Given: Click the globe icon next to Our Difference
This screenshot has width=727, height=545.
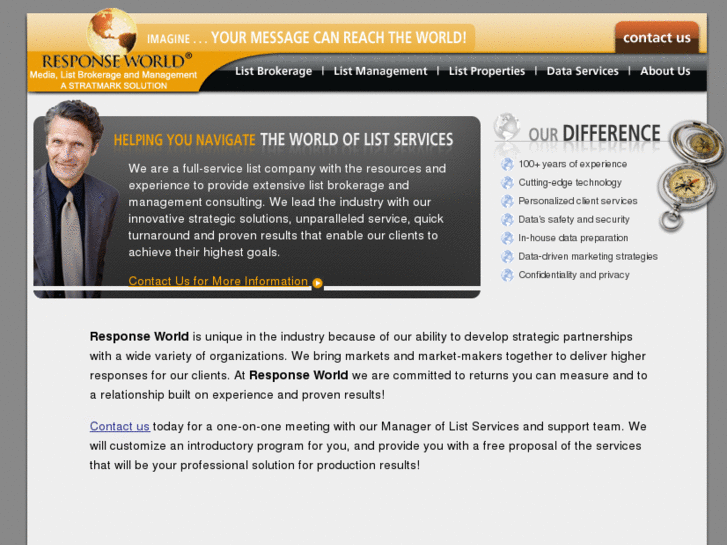Looking at the screenshot, I should [507, 126].
